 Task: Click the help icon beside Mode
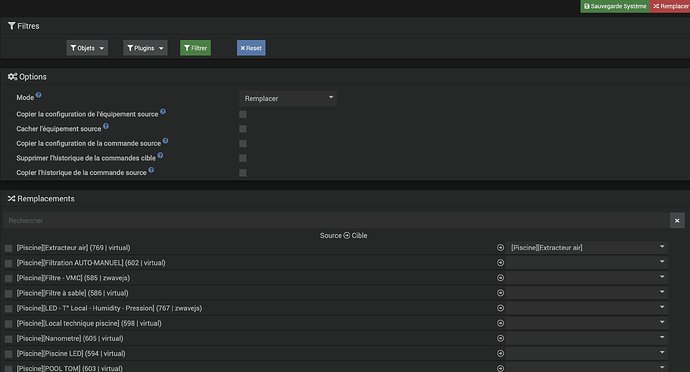tap(39, 95)
